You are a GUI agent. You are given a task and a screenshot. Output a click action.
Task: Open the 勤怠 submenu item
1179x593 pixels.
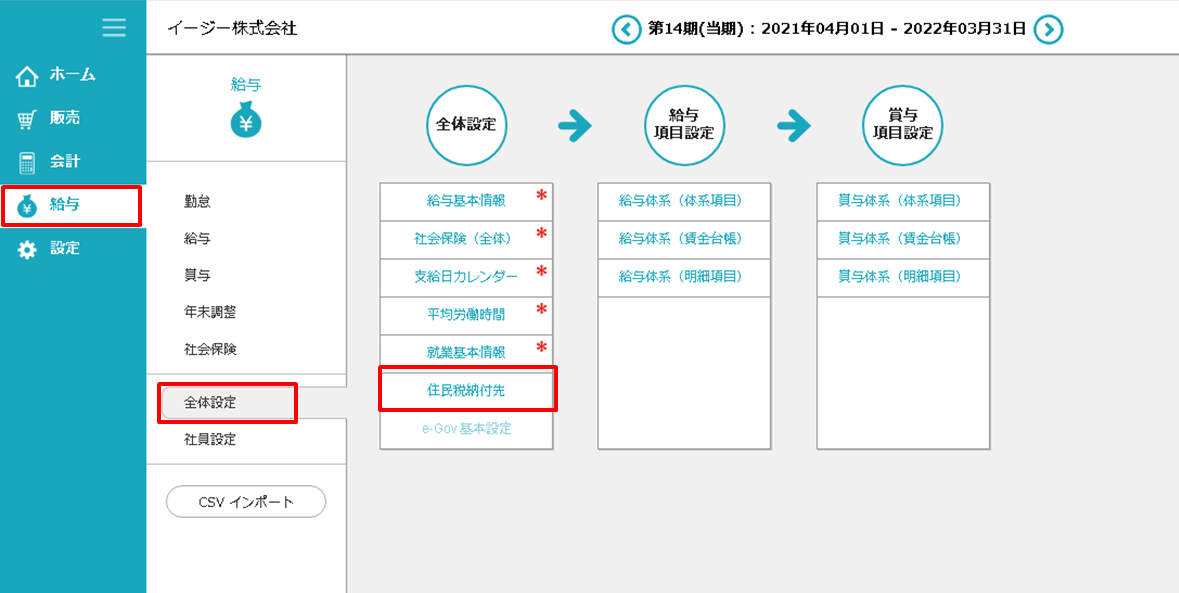tap(198, 202)
